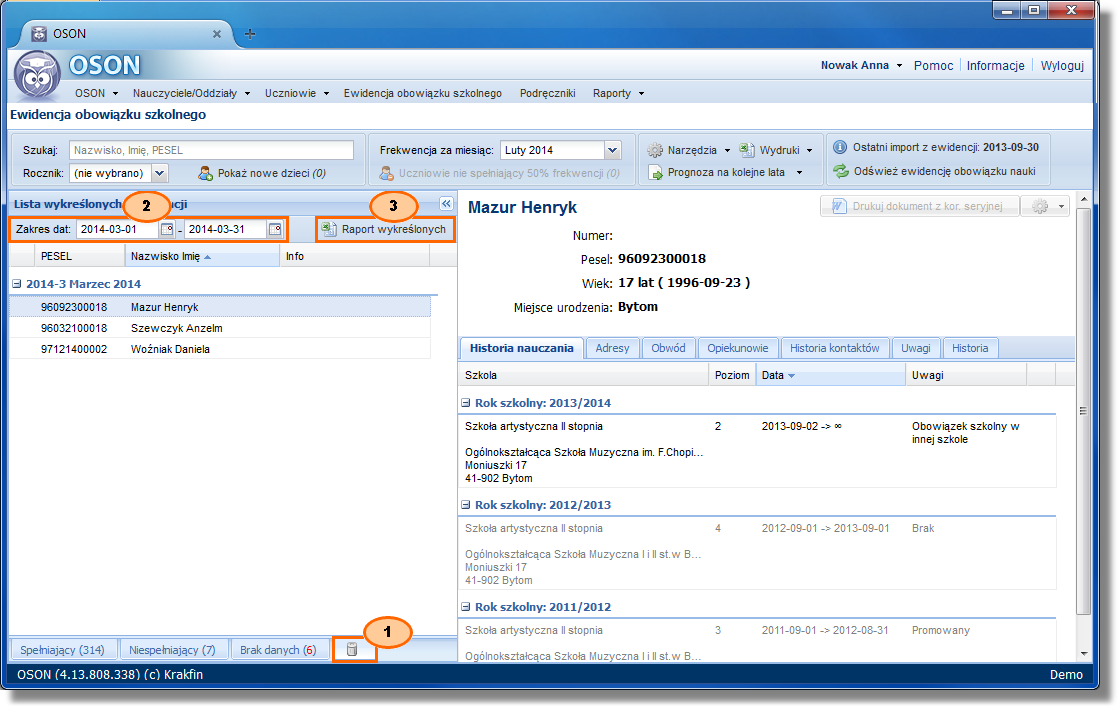The height and width of the screenshot is (709, 1119).
Task: Open a new browser tab with plus
Action: point(250,34)
